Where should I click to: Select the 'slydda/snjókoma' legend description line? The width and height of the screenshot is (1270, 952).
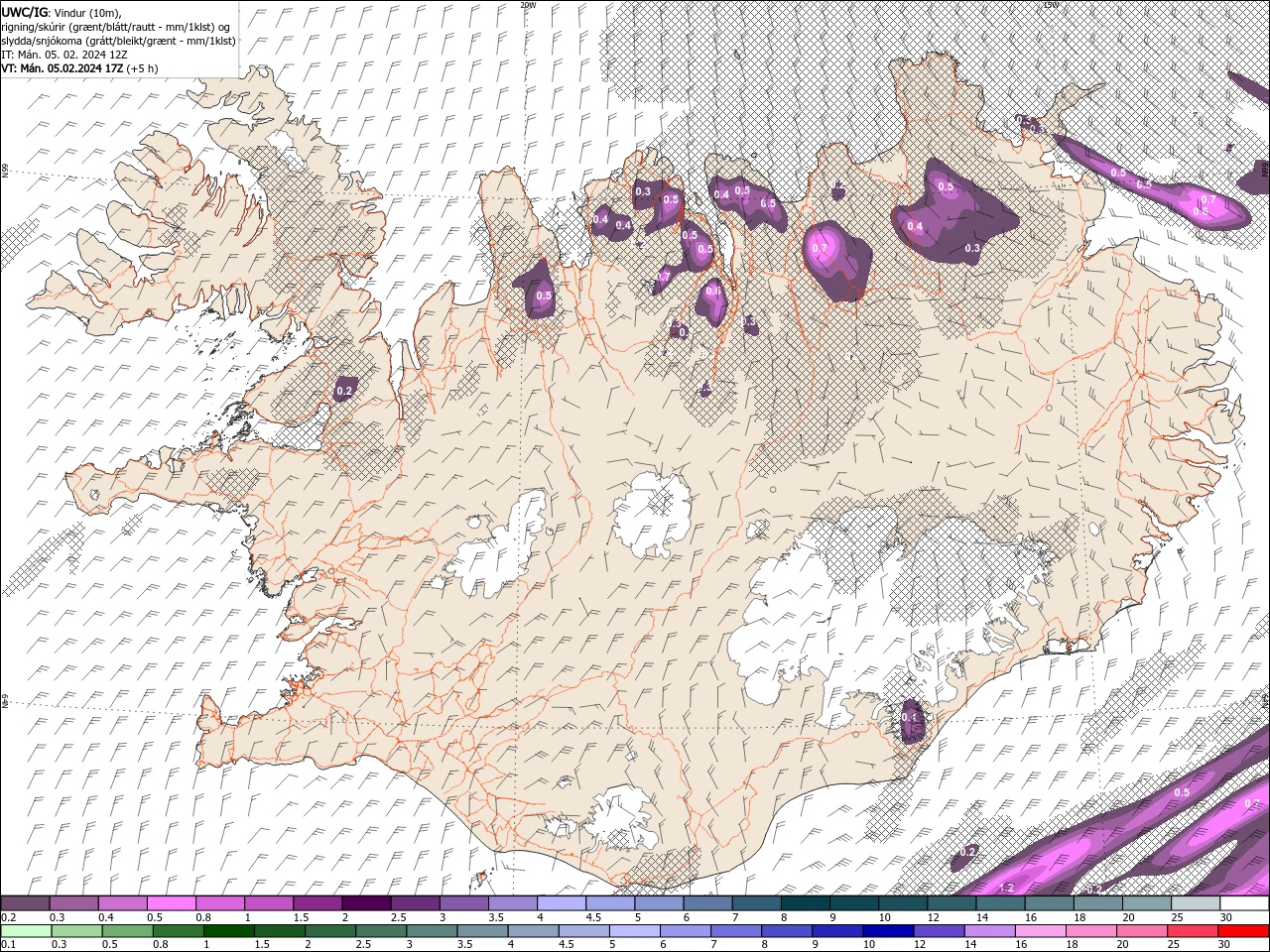click(118, 41)
